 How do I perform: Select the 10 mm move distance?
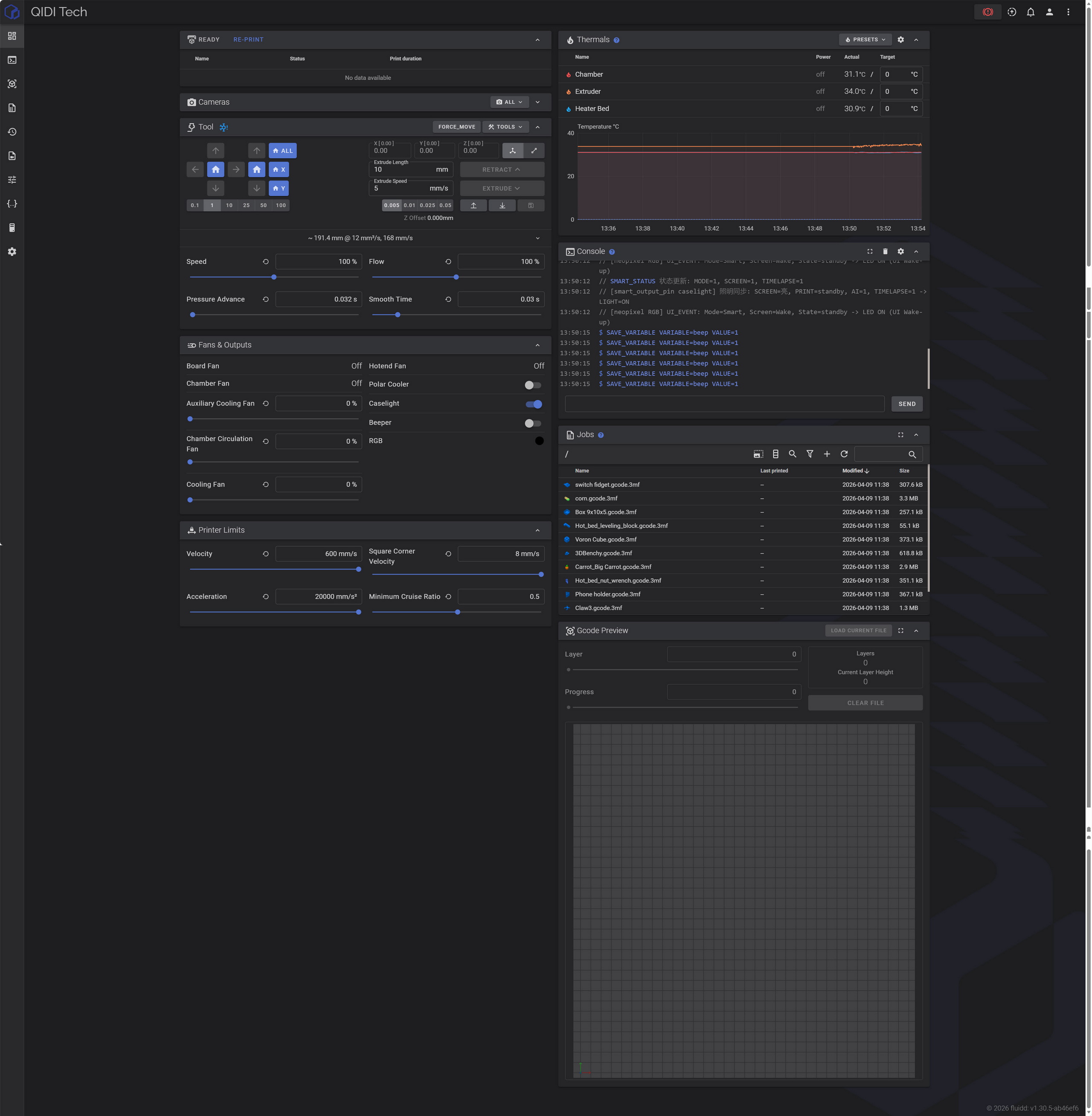229,205
